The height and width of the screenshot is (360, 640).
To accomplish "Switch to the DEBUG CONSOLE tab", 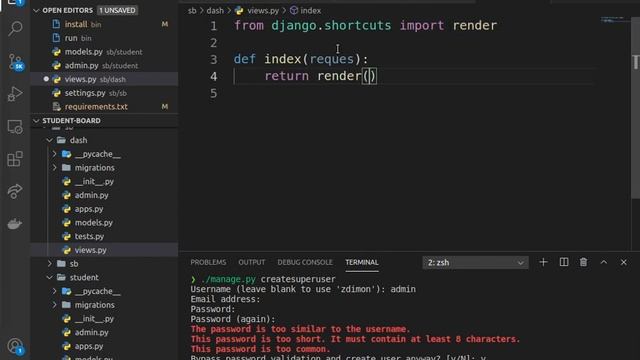I will 305,262.
